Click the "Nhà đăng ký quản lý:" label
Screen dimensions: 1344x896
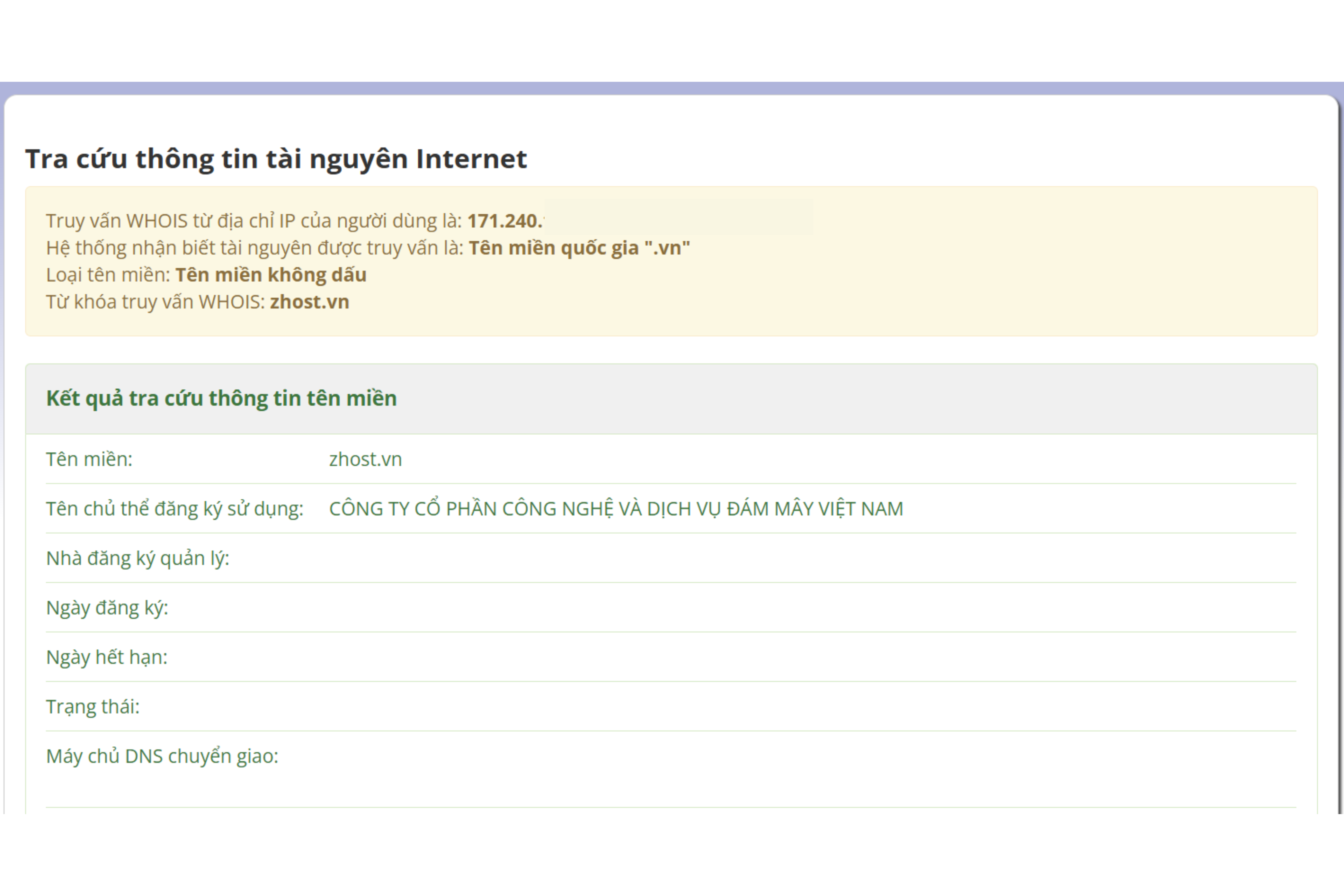[x=137, y=558]
